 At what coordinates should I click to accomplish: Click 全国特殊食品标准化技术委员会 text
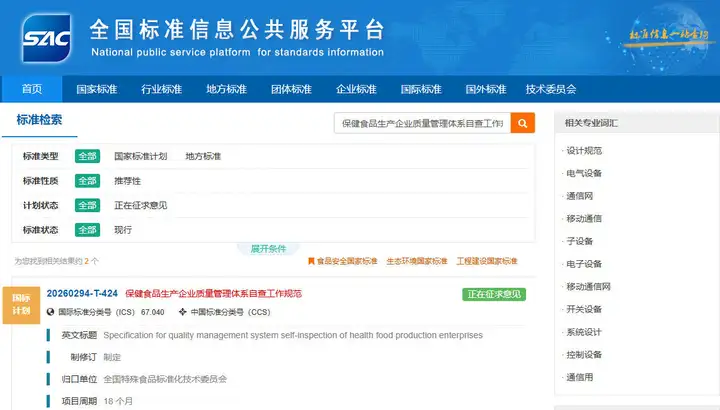pos(165,379)
